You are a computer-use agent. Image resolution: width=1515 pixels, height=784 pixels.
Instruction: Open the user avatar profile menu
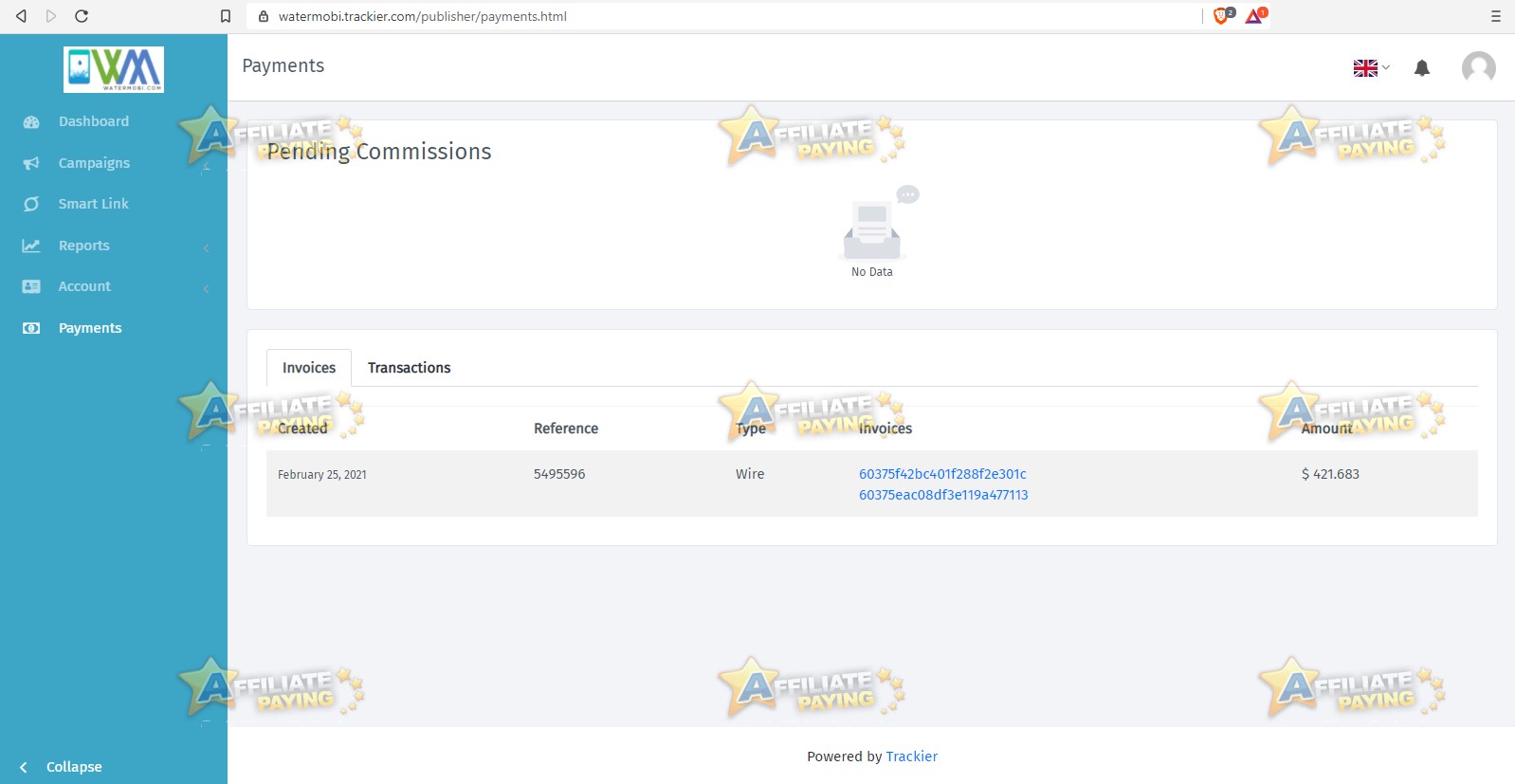click(1479, 68)
